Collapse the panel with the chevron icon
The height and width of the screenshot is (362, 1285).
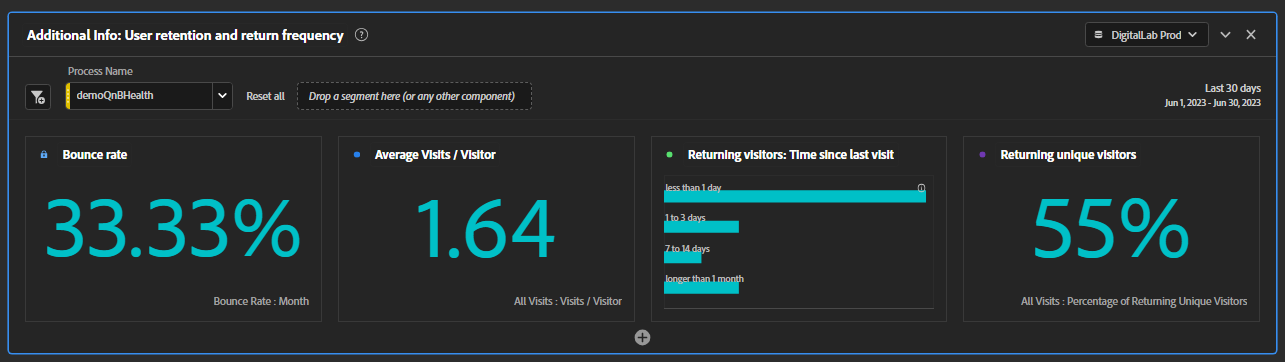1225,35
